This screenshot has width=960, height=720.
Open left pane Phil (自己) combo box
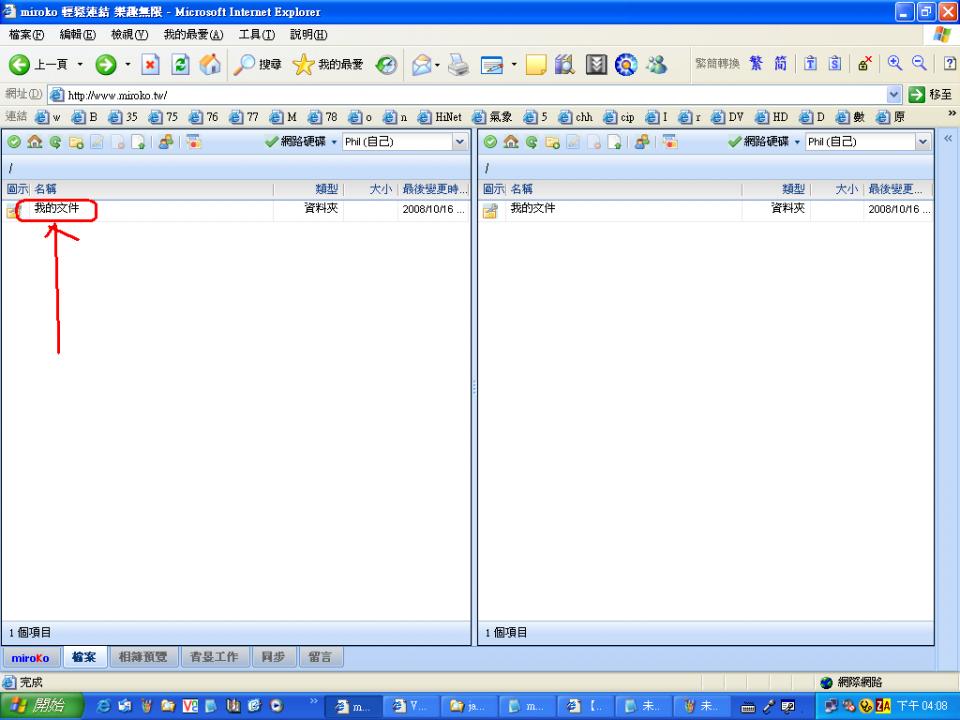[x=405, y=142]
